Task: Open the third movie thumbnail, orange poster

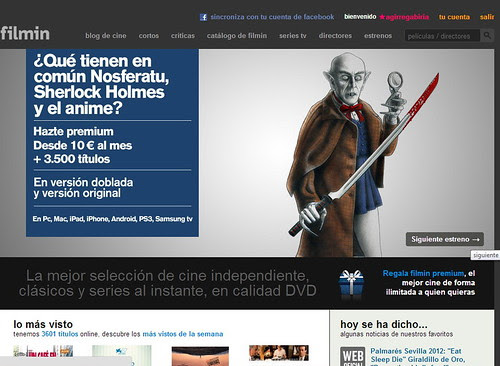Action: point(200,356)
